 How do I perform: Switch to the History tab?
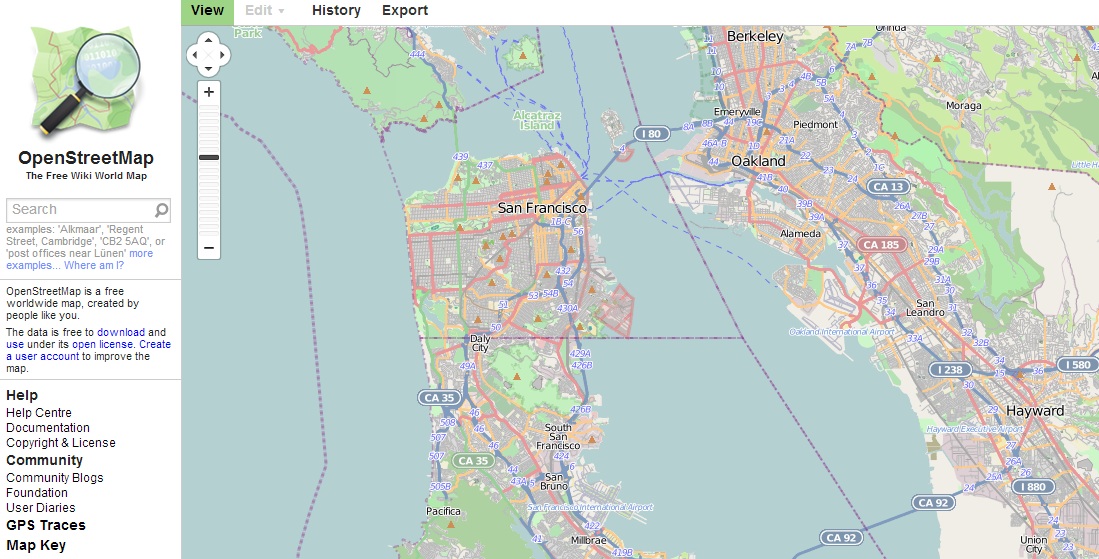[336, 11]
